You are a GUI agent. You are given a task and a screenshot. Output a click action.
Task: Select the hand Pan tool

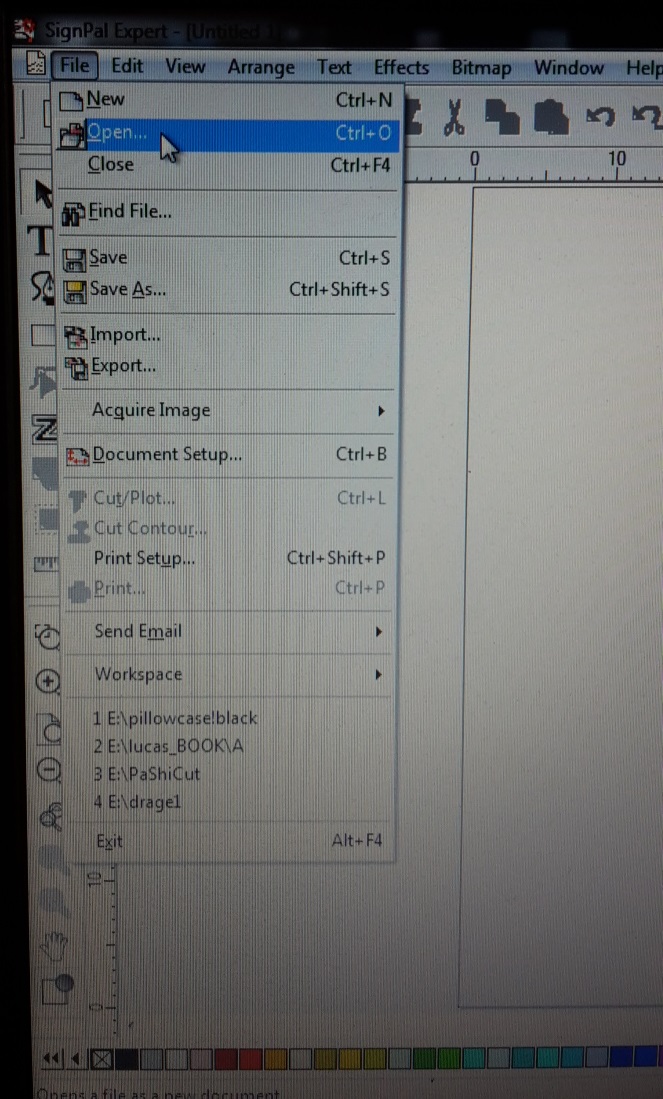pos(54,946)
